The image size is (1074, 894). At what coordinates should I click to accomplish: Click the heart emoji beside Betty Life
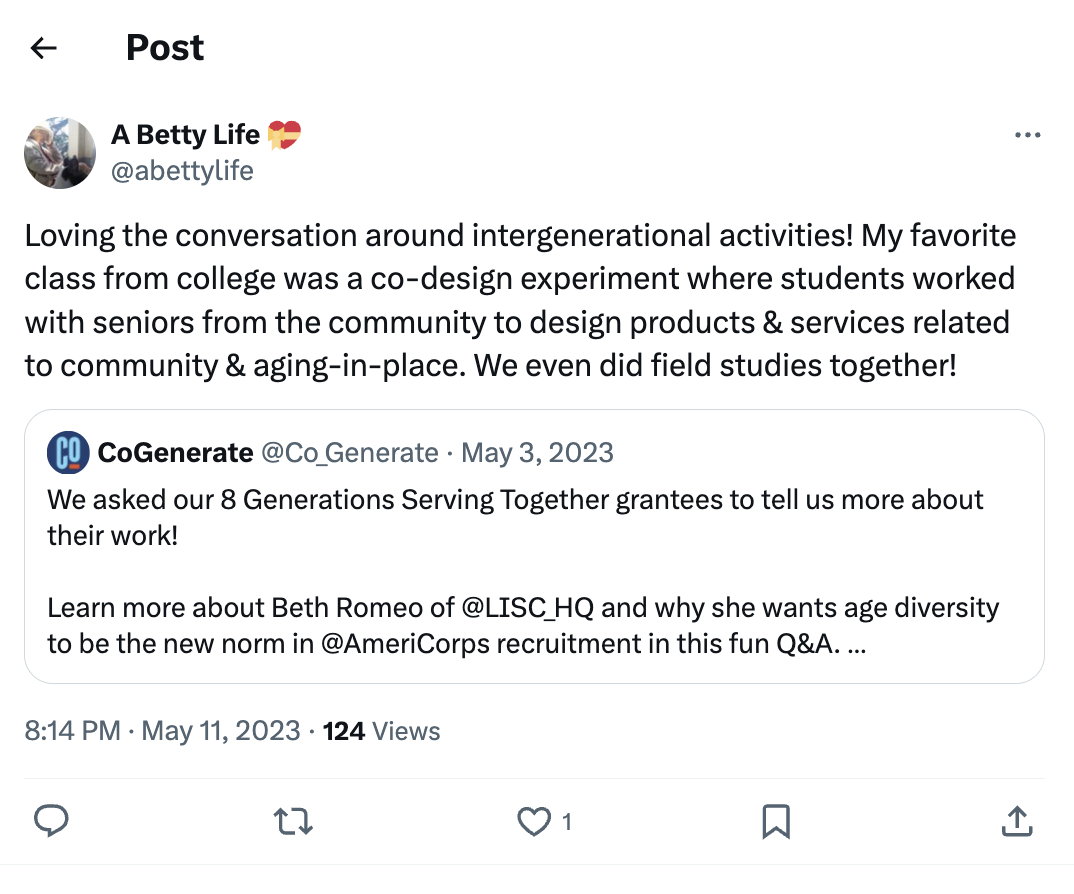pyautogui.click(x=284, y=134)
